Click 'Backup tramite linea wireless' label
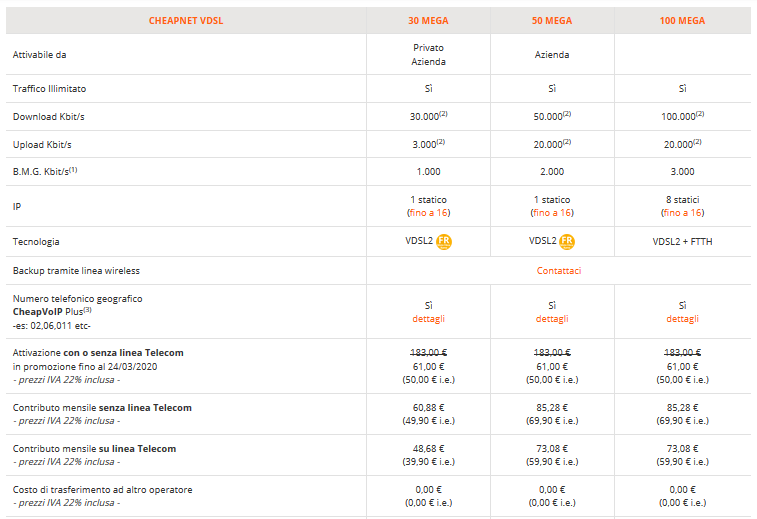The width and height of the screenshot is (757, 519). (x=76, y=270)
